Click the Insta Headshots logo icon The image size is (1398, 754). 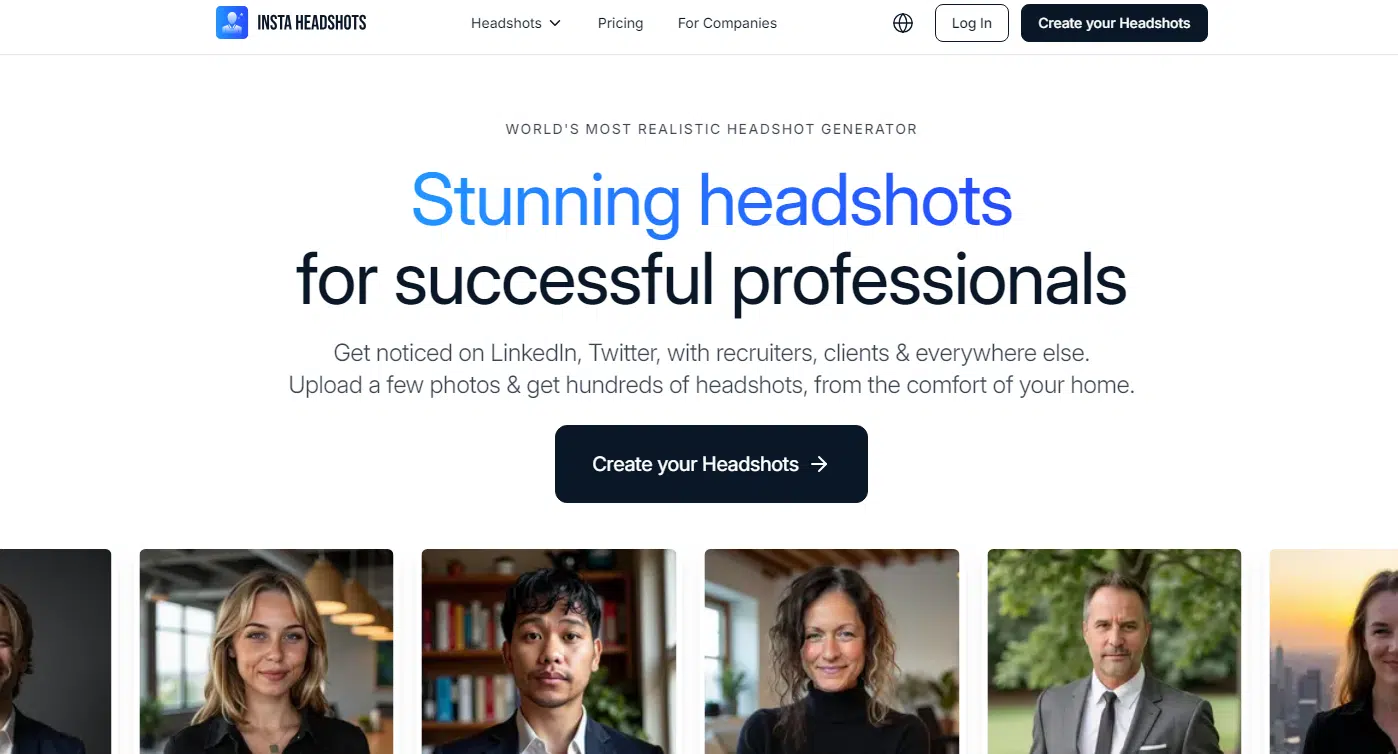(232, 22)
